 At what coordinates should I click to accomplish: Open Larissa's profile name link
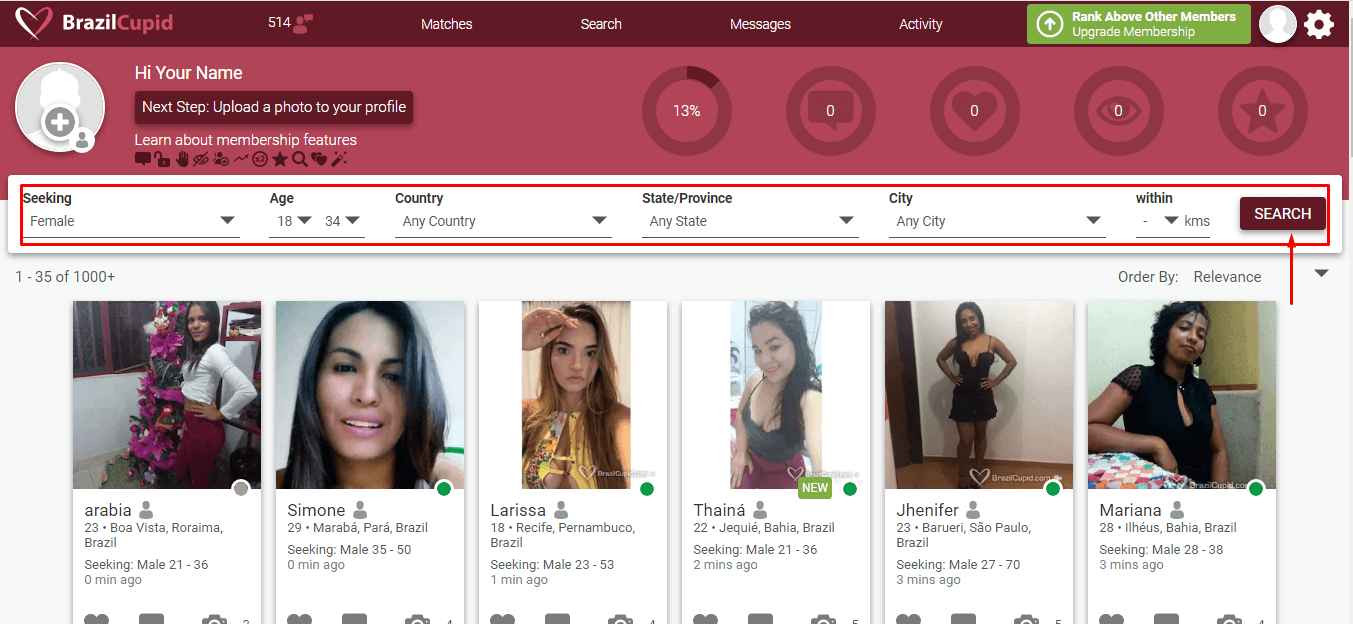tap(518, 510)
